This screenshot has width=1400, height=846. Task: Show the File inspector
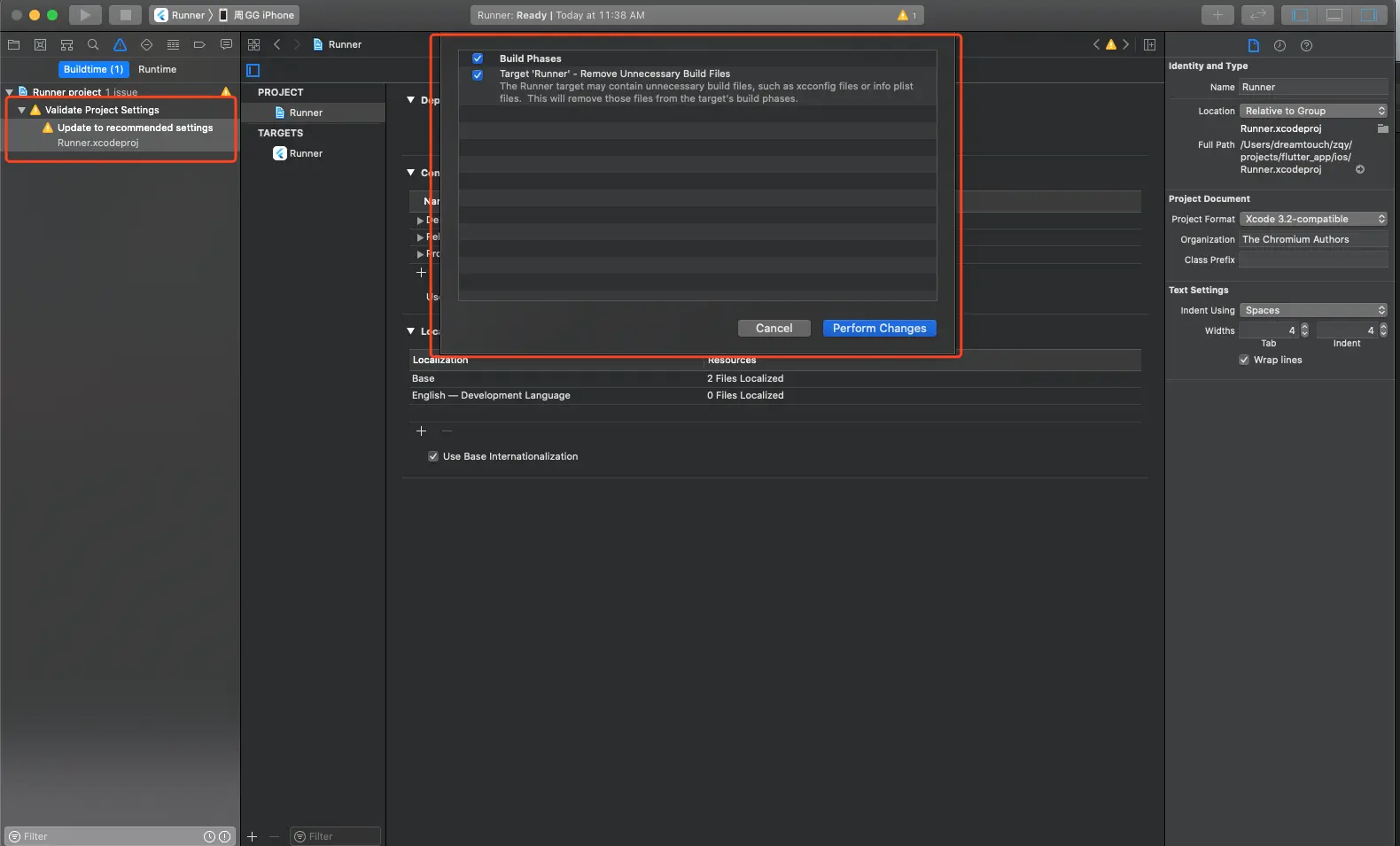coord(1253,45)
